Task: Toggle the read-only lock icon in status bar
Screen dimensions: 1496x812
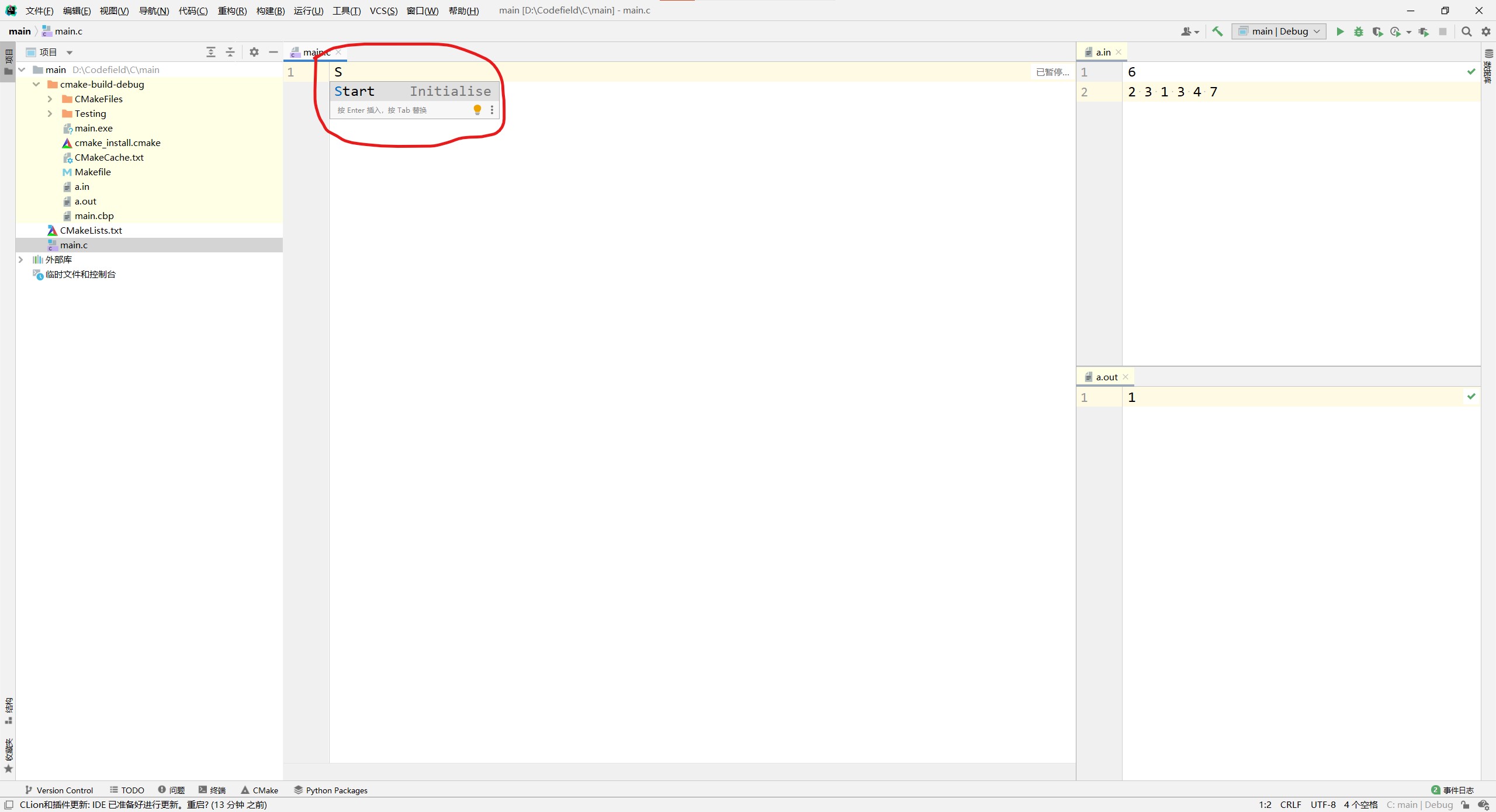Action: (x=1465, y=804)
